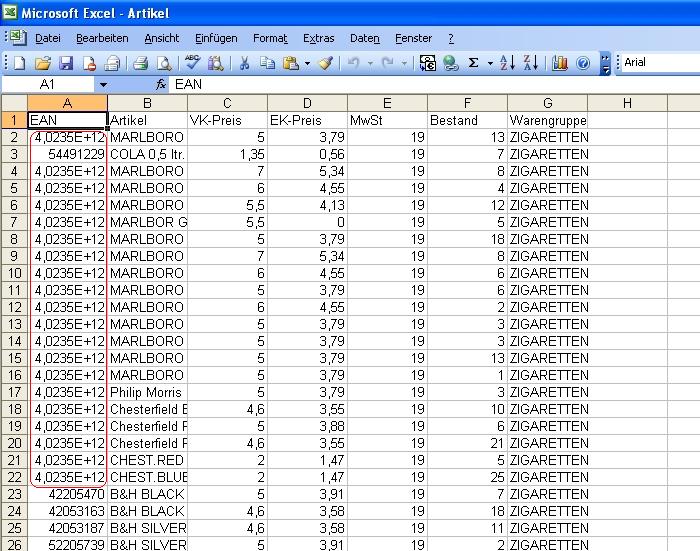Run spell check with the ABC checkmark icon
This screenshot has height=551, width=700.
[x=192, y=63]
